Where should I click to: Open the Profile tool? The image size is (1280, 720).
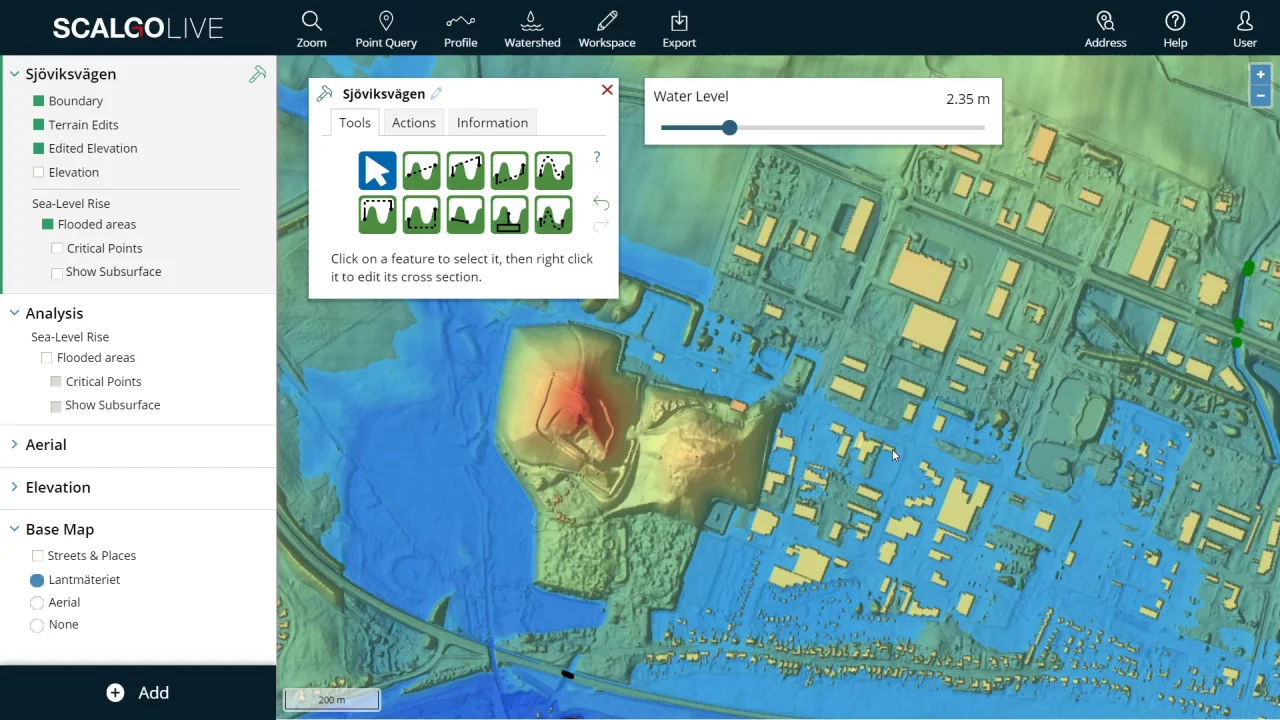461,29
